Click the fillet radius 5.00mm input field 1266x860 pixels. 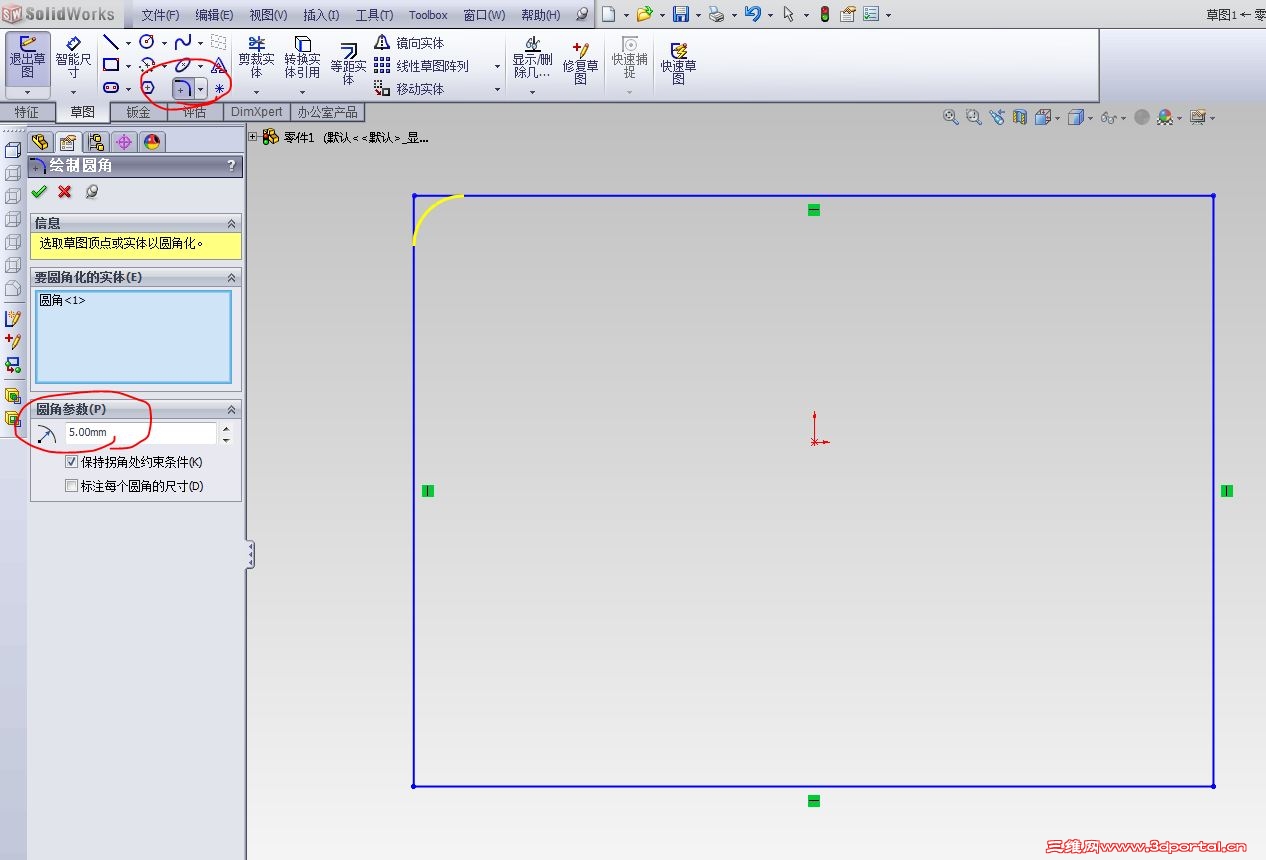pos(141,433)
